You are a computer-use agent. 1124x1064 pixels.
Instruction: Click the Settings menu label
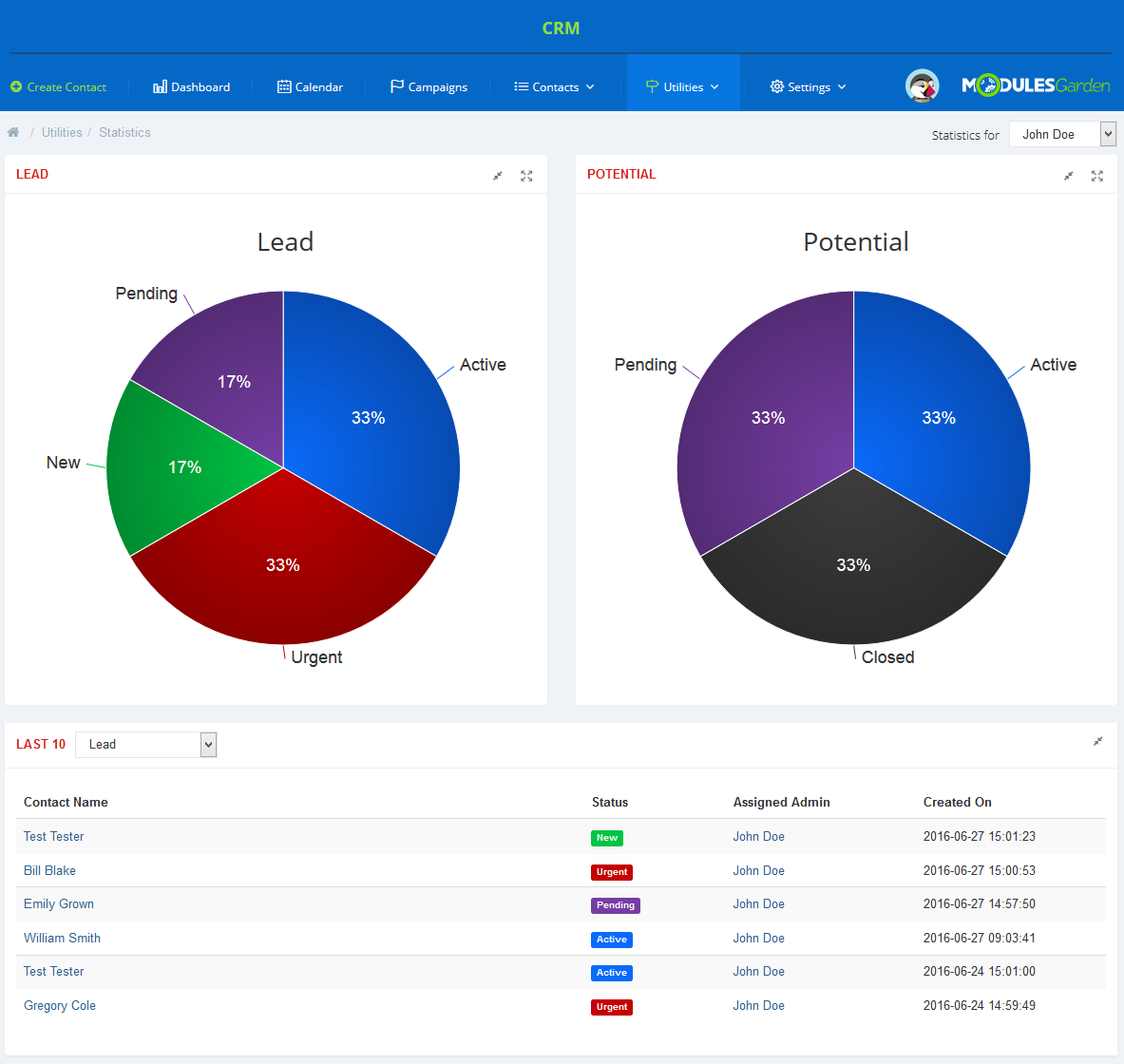[x=809, y=86]
